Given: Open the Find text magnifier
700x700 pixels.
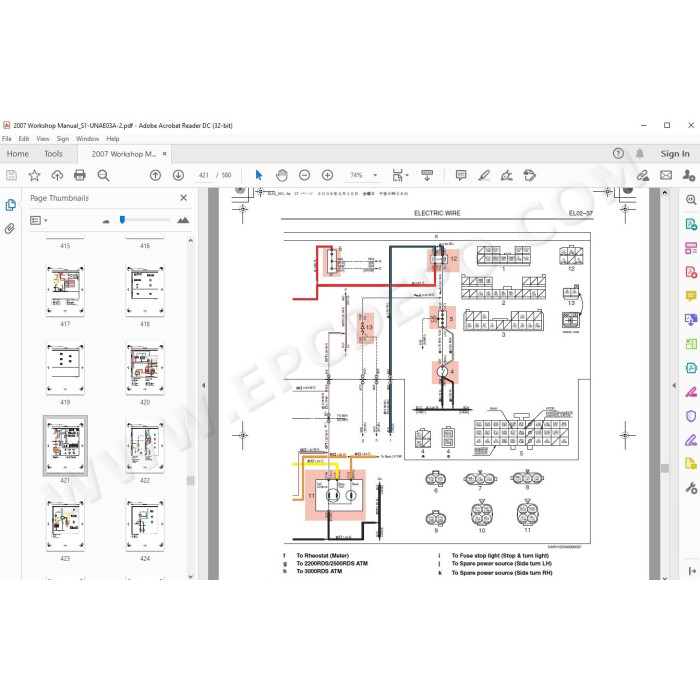Looking at the screenshot, I should 103,175.
